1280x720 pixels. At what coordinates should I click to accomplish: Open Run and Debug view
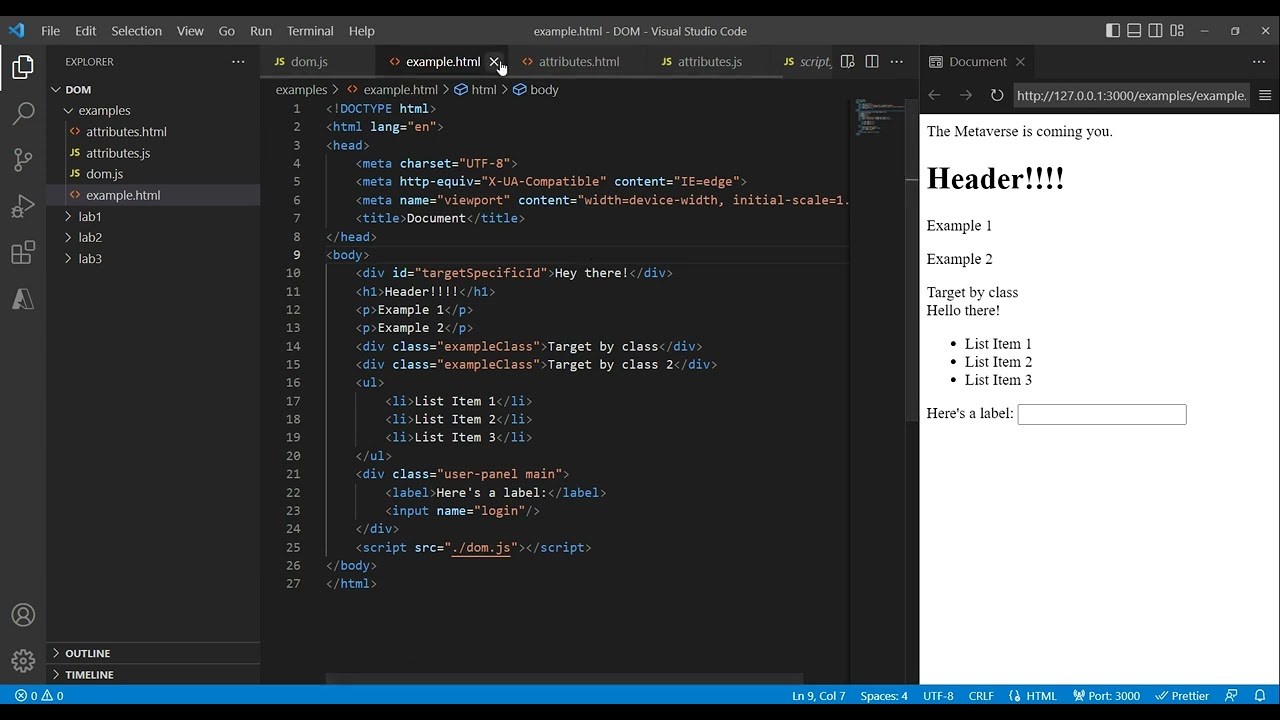coord(23,207)
